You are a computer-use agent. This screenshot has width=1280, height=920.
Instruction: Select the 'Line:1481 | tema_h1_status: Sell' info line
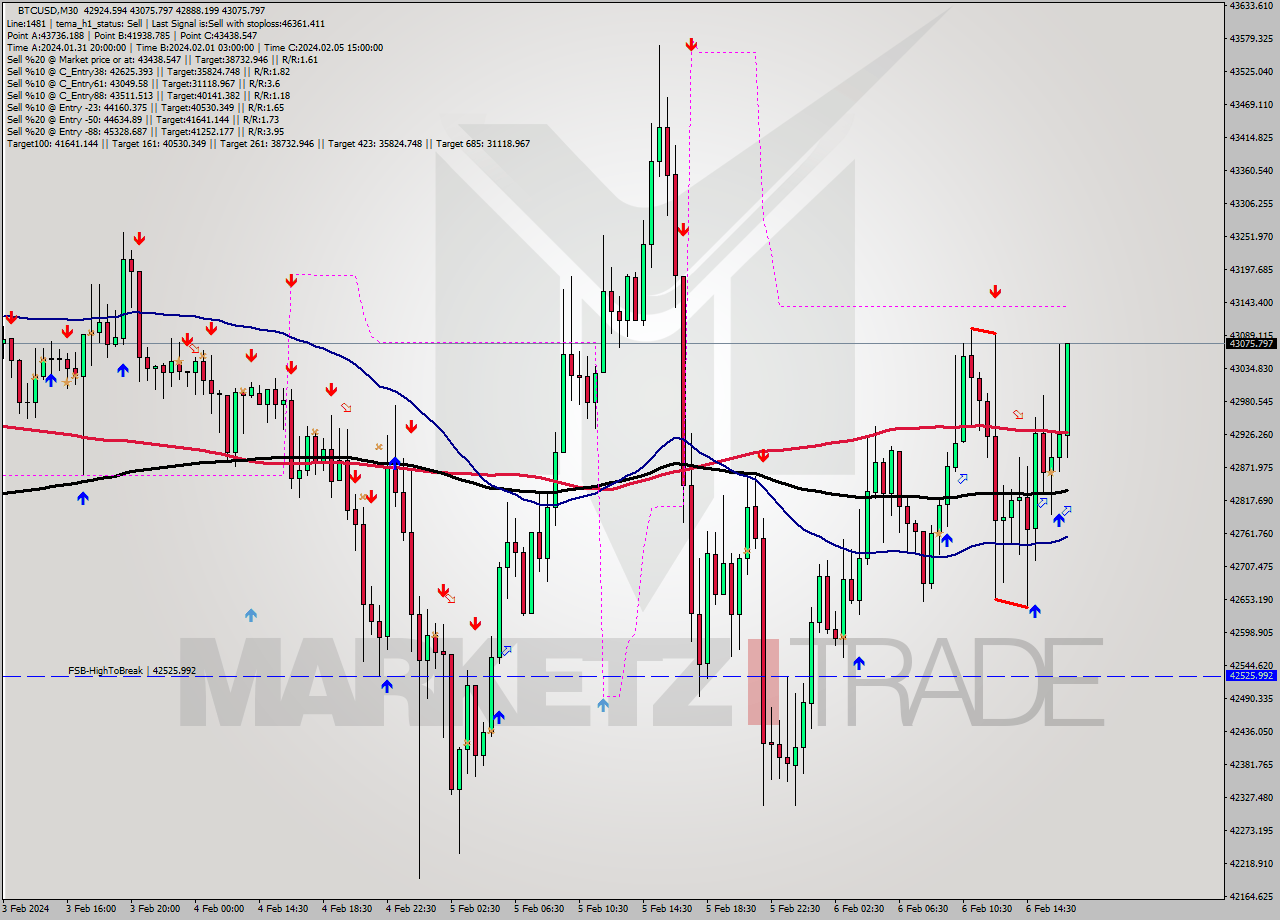(x=165, y=23)
